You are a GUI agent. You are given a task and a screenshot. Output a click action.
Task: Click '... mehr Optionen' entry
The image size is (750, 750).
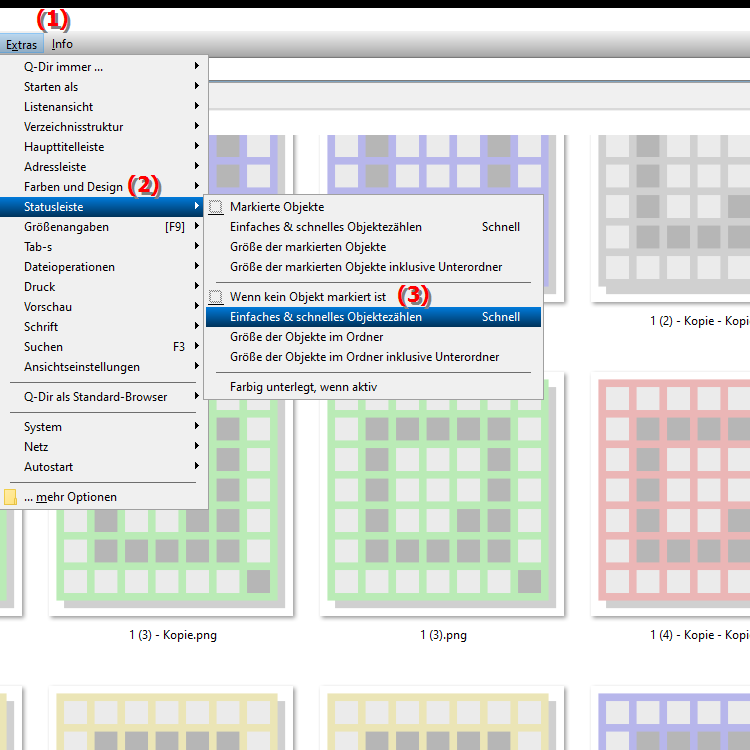tap(104, 497)
